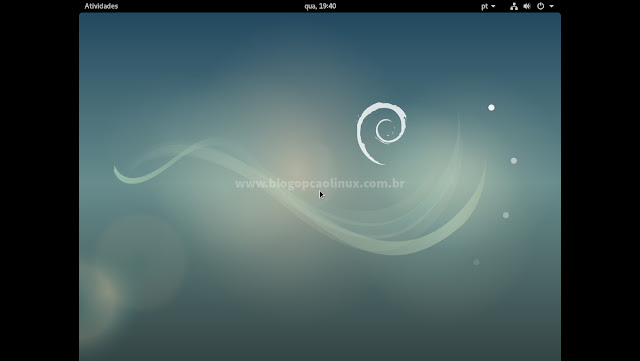Open the pt keyboard layout menu
Image resolution: width=640 pixels, height=361 pixels.
488,6
